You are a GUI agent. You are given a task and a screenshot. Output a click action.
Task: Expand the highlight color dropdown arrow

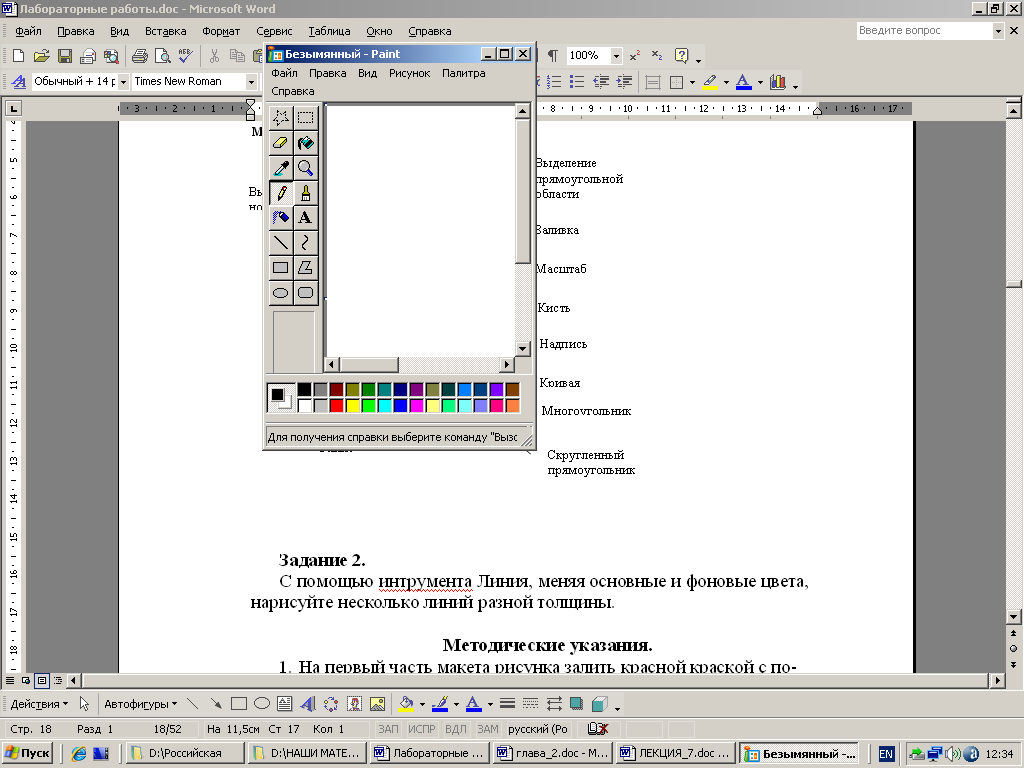(x=726, y=82)
